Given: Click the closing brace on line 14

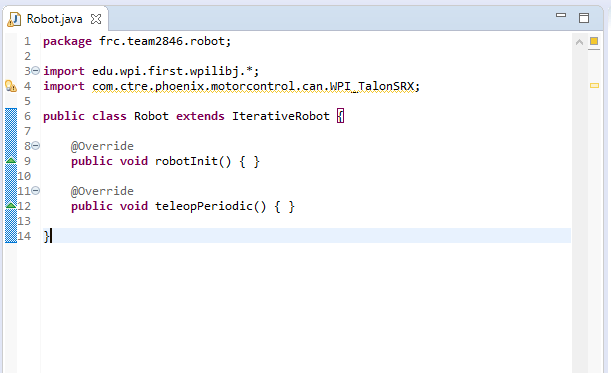Looking at the screenshot, I should (x=46, y=236).
